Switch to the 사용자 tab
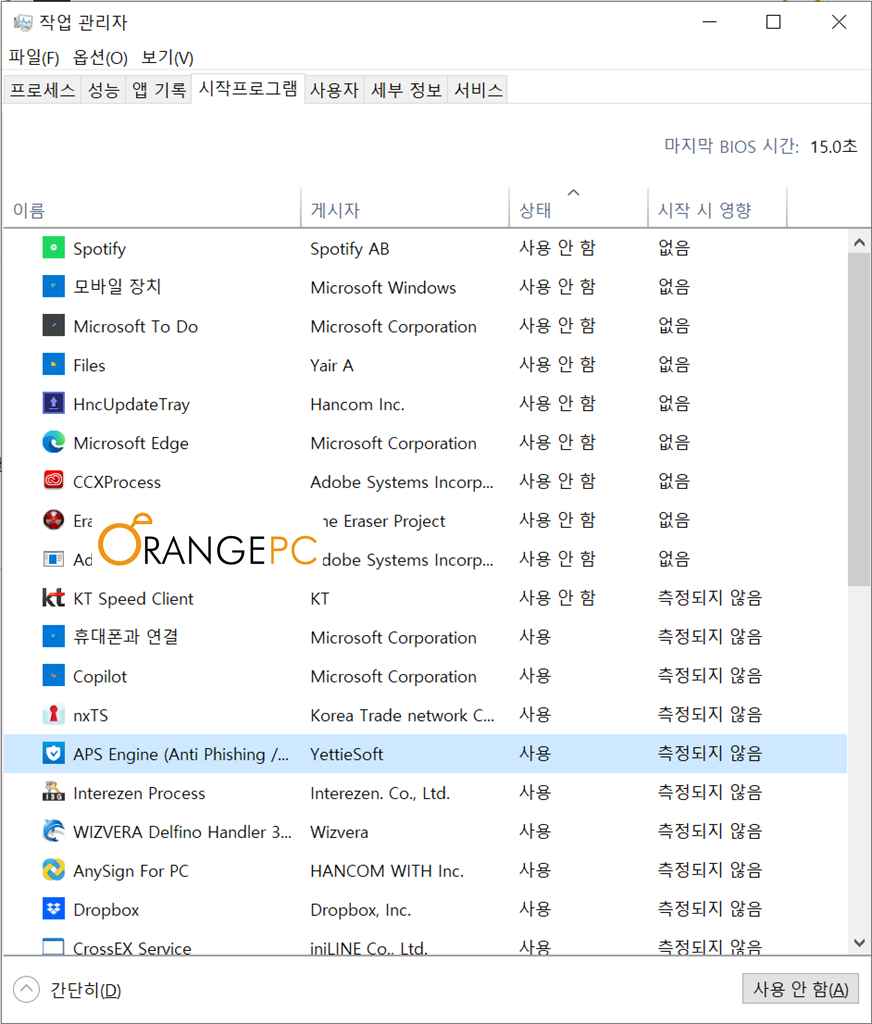The width and height of the screenshot is (872, 1024). point(334,89)
